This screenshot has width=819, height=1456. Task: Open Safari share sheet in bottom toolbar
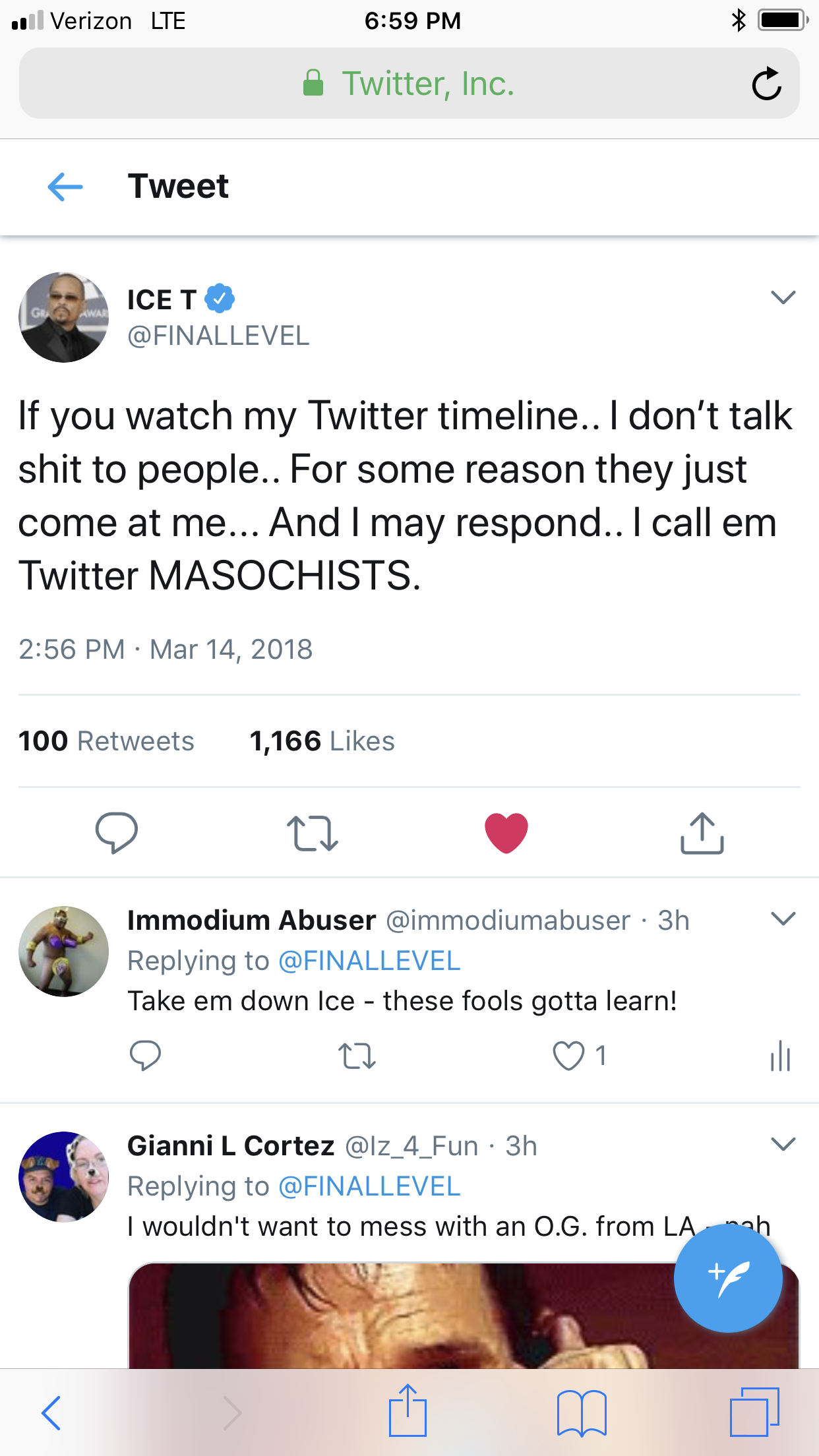[408, 1412]
